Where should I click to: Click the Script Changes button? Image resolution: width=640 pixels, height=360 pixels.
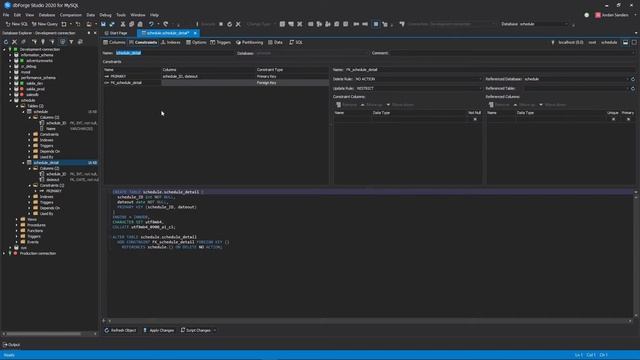[x=196, y=330]
